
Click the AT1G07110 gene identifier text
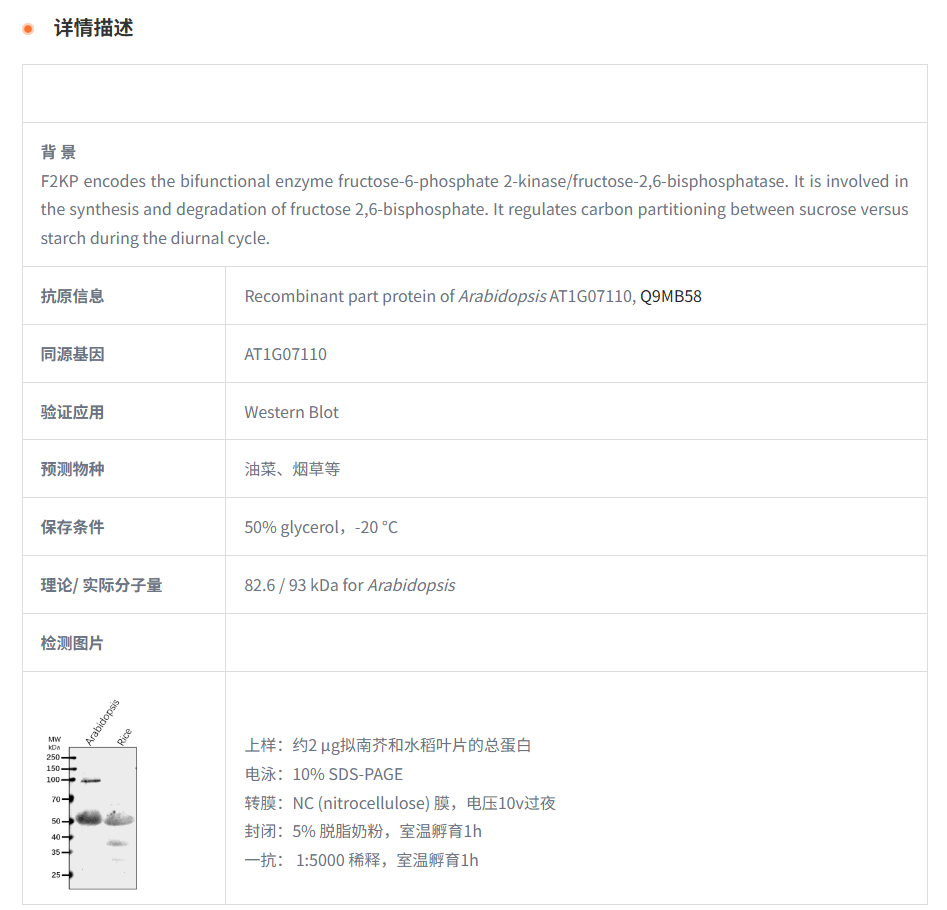point(285,354)
